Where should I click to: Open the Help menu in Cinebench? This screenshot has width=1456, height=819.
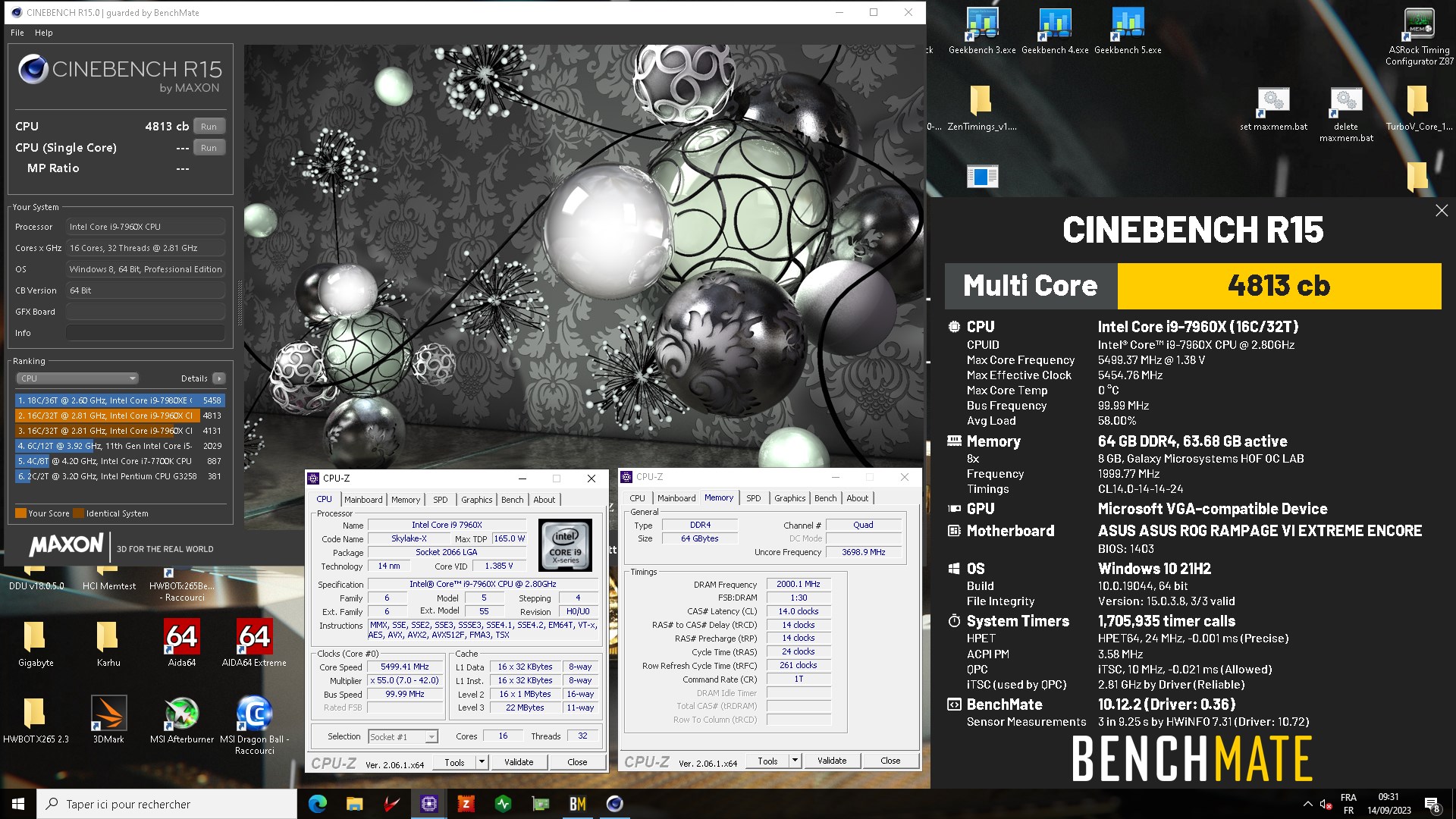click(x=44, y=33)
